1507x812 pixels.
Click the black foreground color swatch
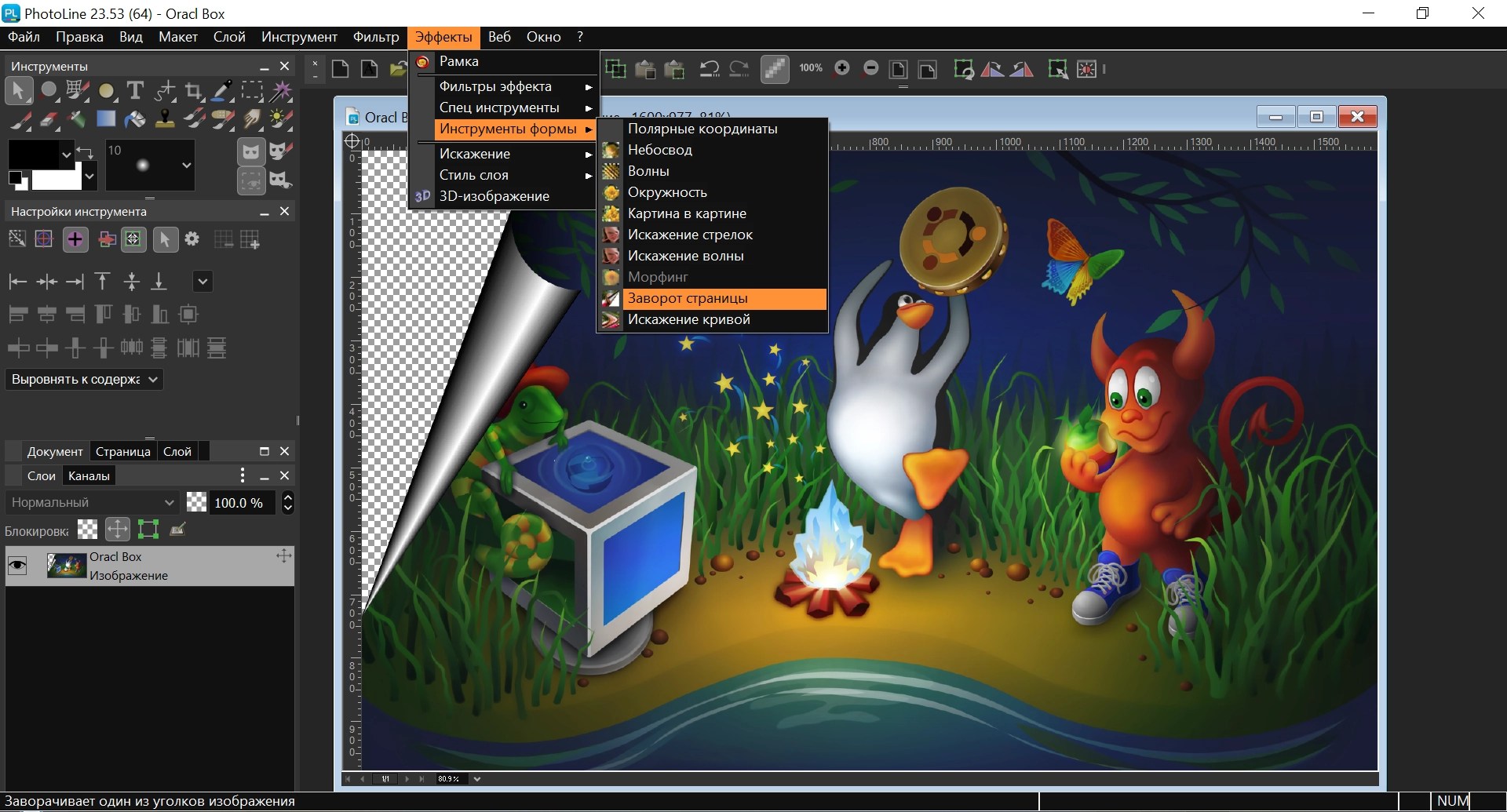pos(33,154)
